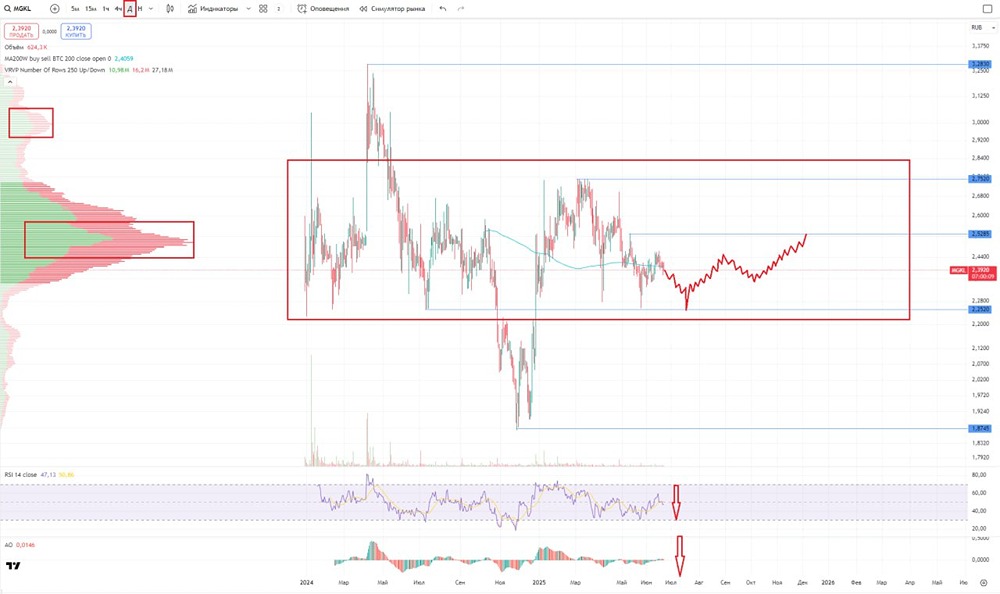Open indicator templates grid icon
This screenshot has width=1000, height=594.
[x=263, y=9]
